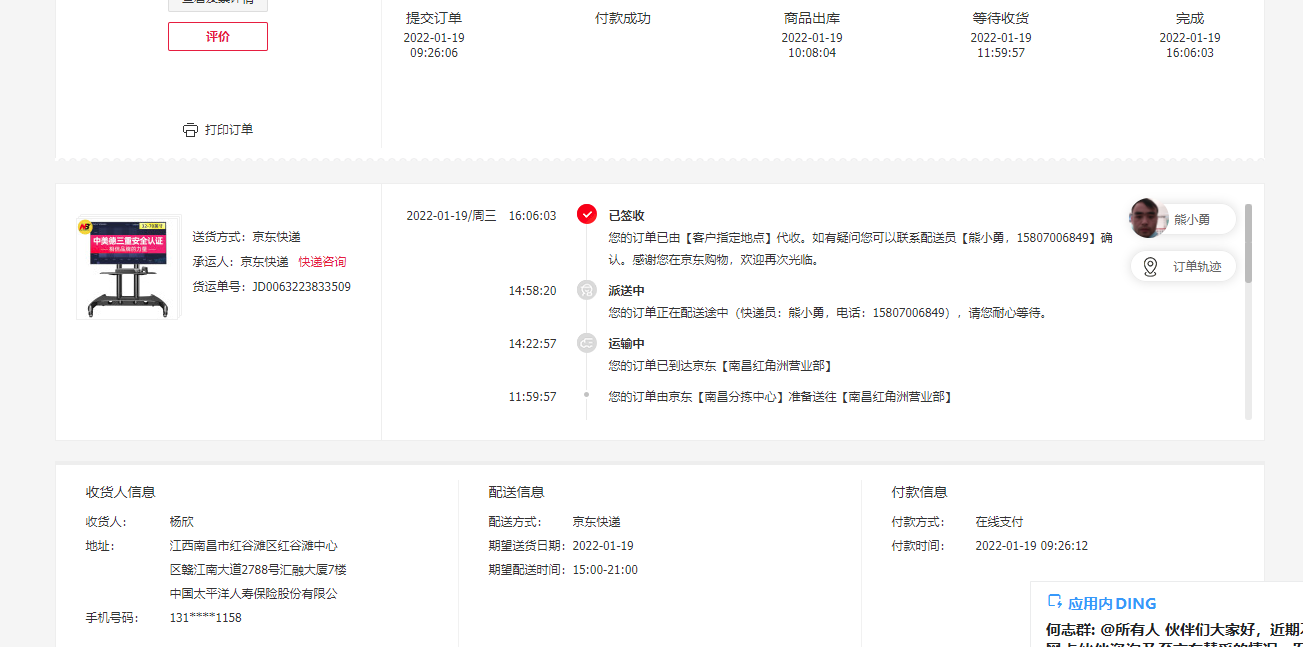Click phone number 131****1158
Viewport: 1303px width, 647px height.
pyautogui.click(x=206, y=618)
